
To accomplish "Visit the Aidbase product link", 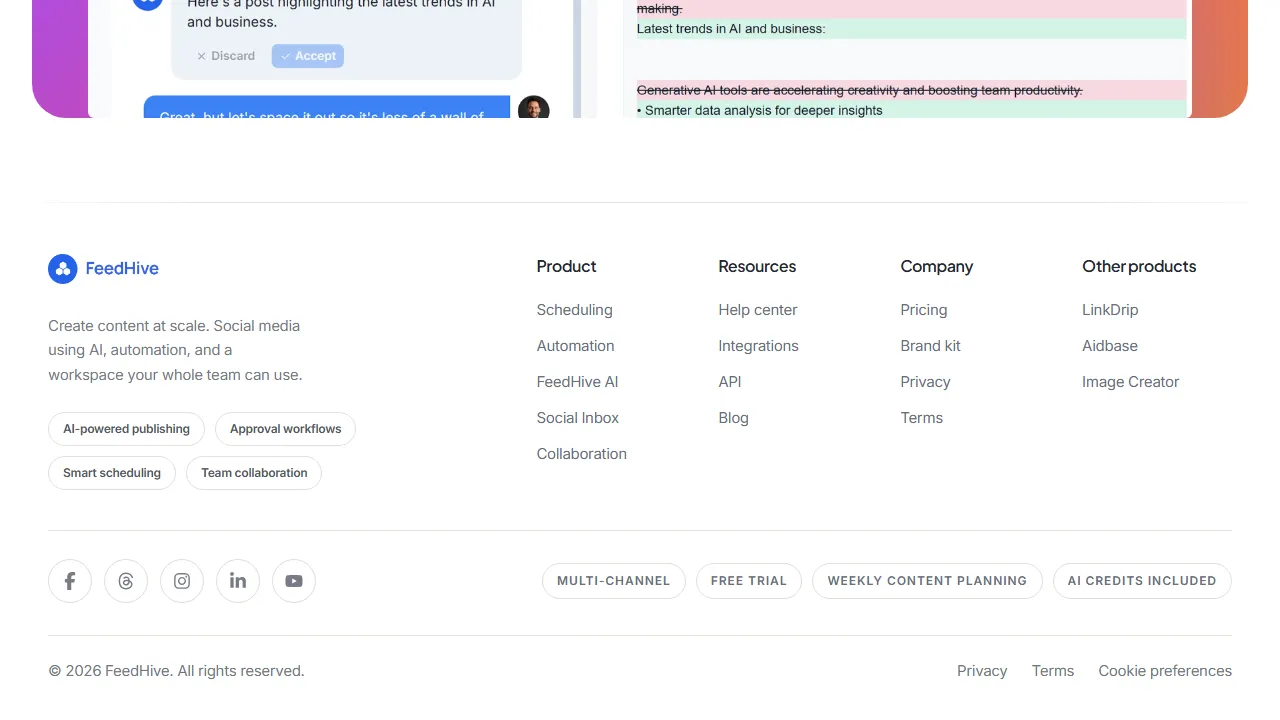I will (1110, 346).
